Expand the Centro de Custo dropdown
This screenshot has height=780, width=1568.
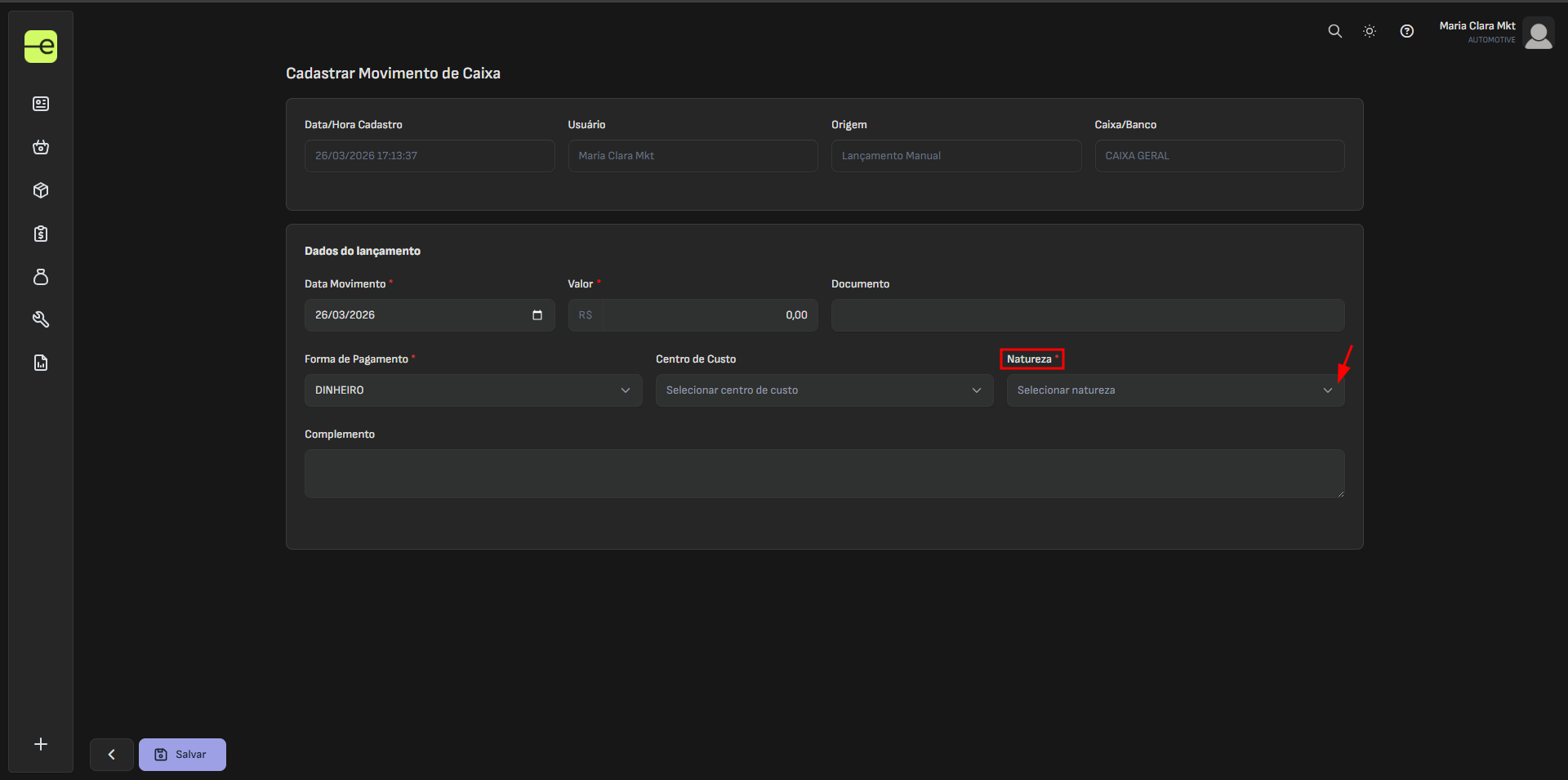click(x=824, y=390)
